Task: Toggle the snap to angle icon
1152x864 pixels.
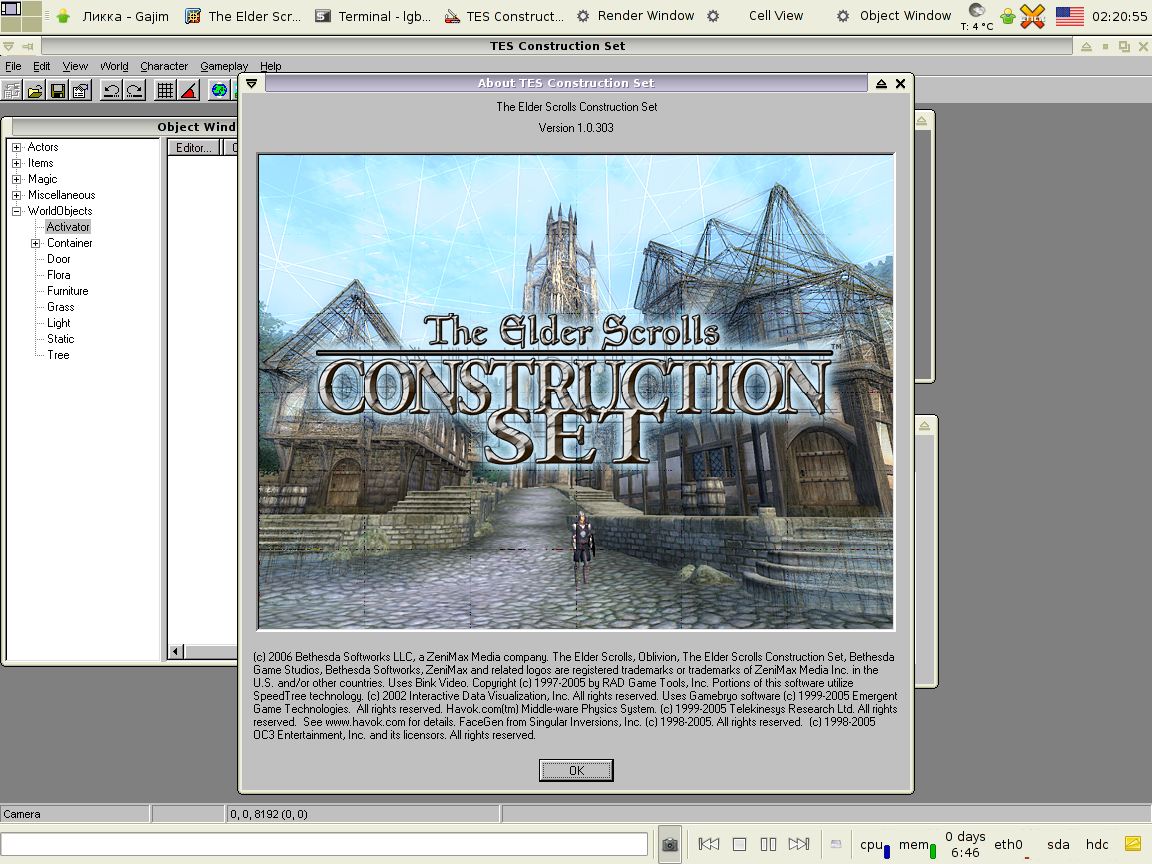Action: [x=189, y=90]
